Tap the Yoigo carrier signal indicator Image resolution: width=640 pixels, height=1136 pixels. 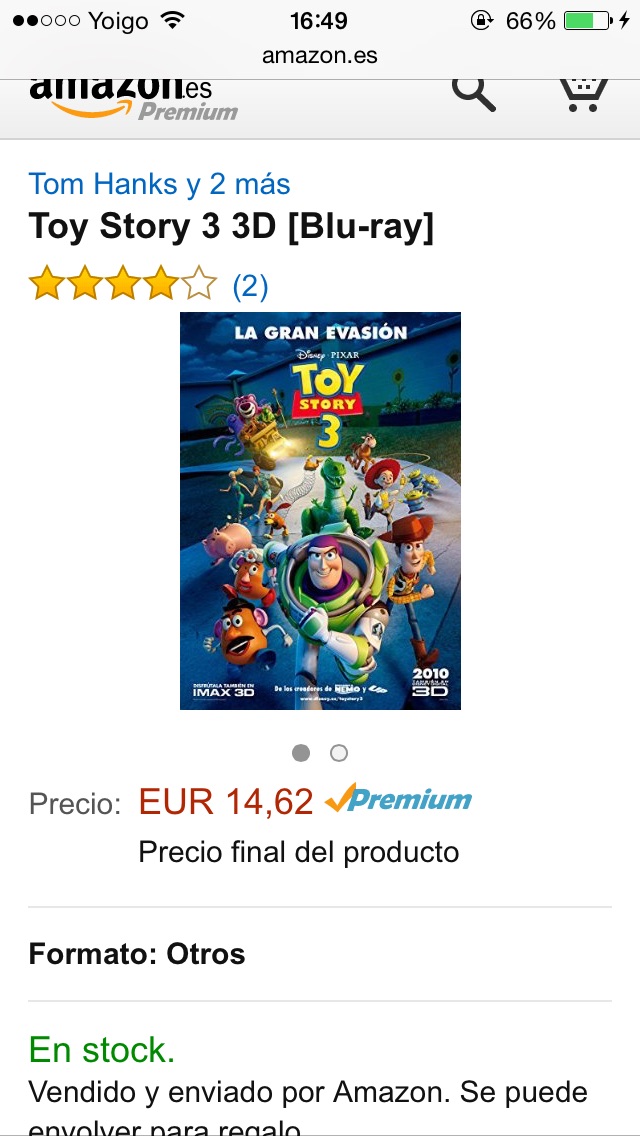tap(83, 21)
